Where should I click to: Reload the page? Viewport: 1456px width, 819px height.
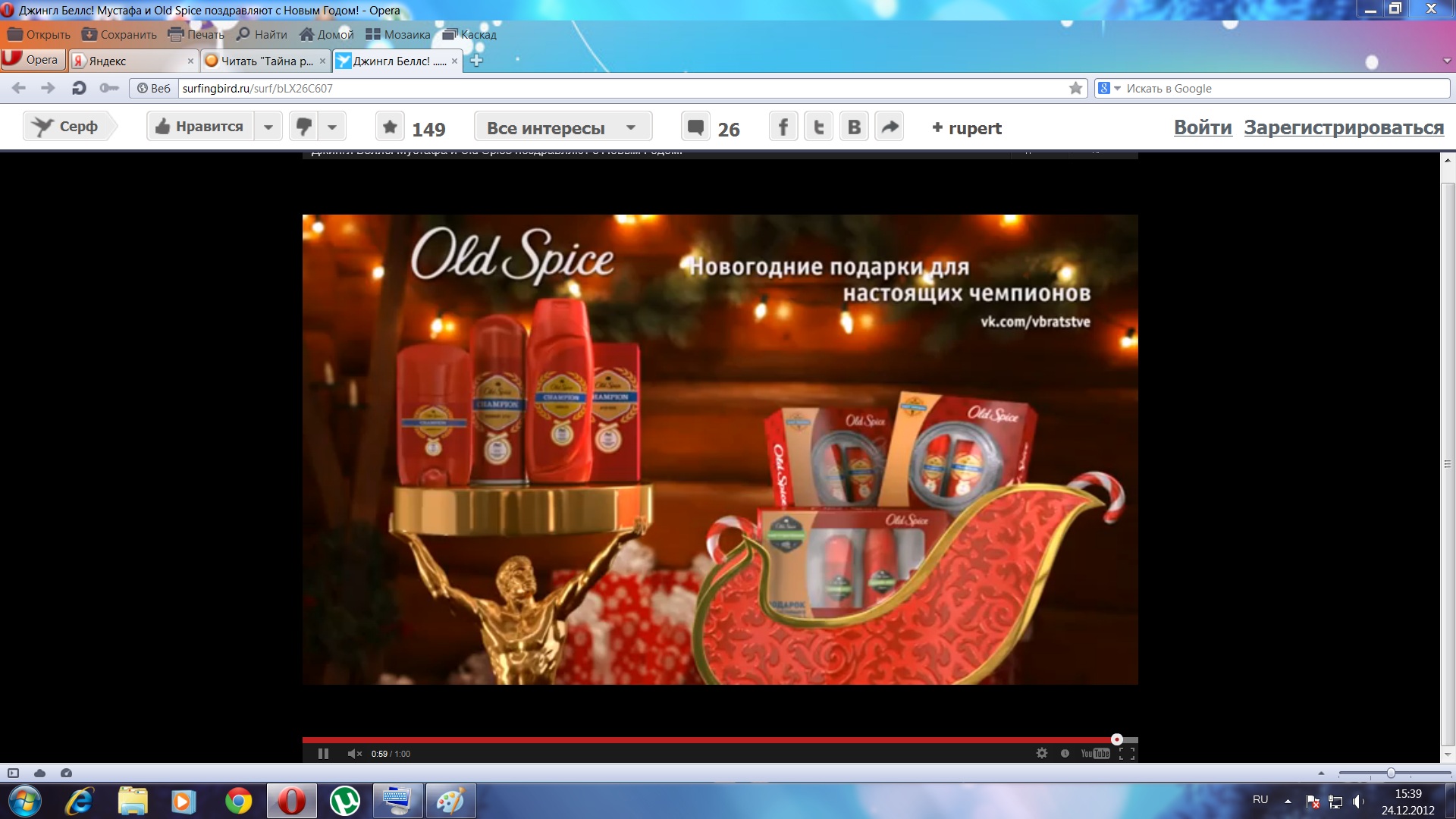pos(79,88)
